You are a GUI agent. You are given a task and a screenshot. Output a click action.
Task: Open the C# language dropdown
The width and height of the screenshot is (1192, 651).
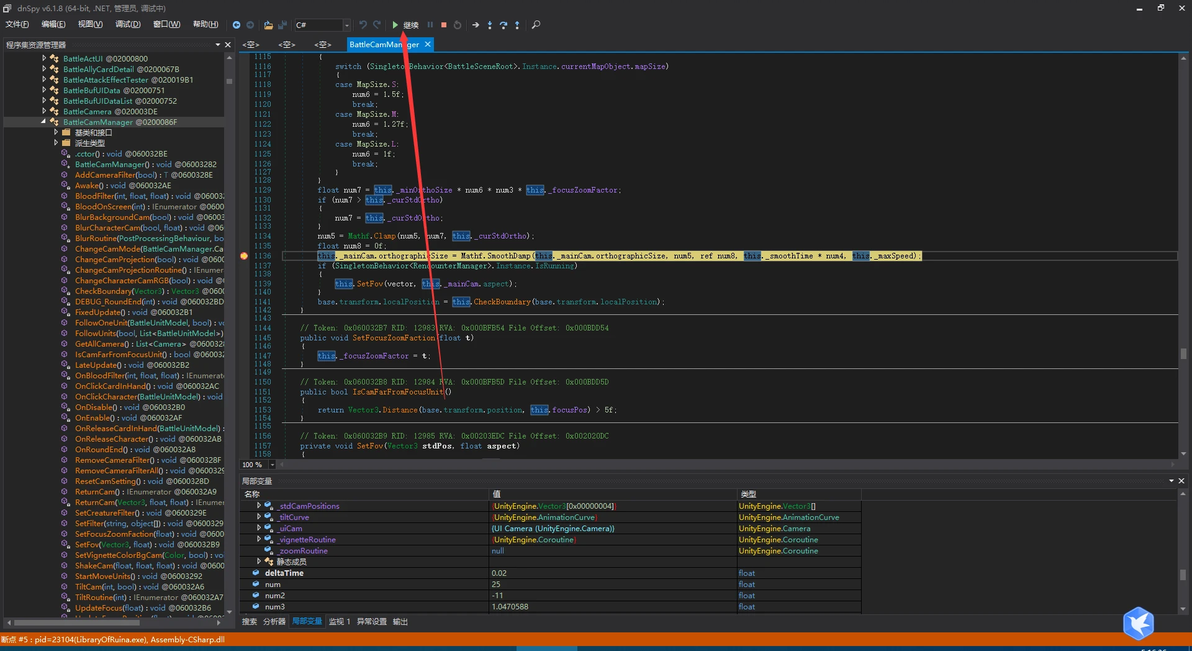click(347, 26)
